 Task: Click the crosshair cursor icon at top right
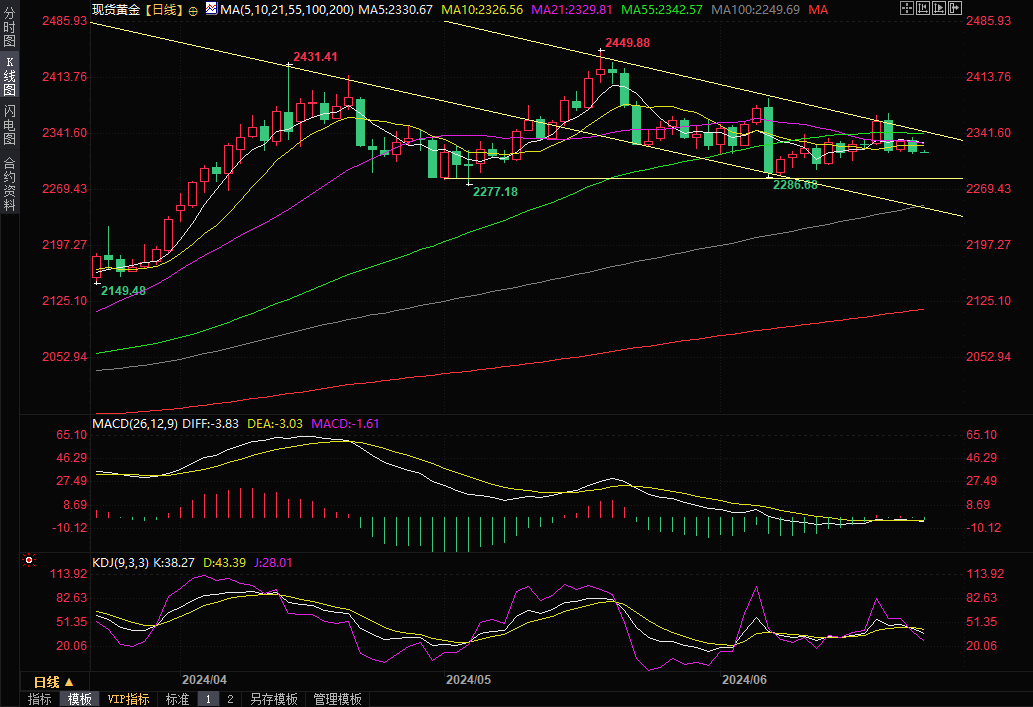907,8
